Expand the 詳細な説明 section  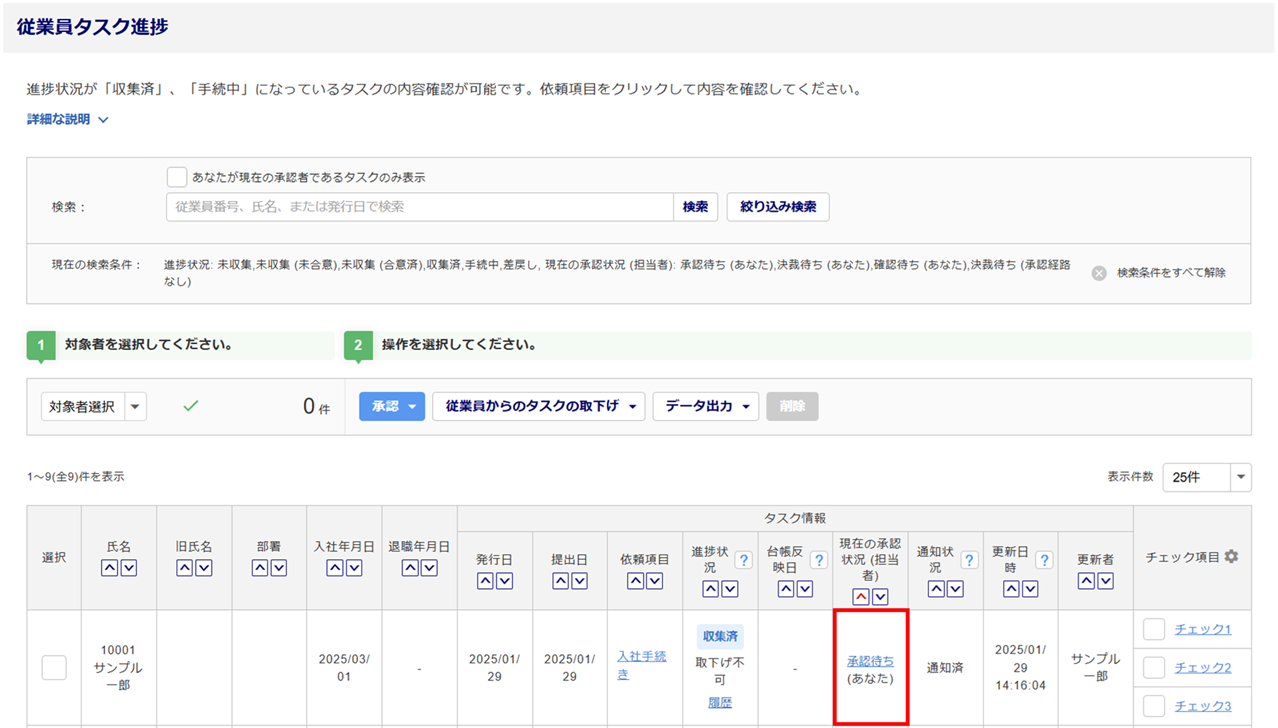pyautogui.click(x=68, y=120)
